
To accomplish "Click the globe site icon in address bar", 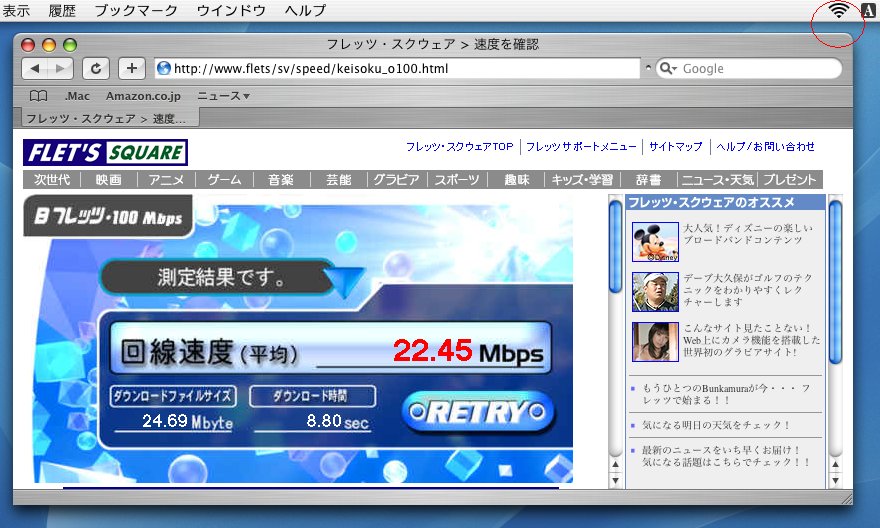I will click(x=164, y=68).
